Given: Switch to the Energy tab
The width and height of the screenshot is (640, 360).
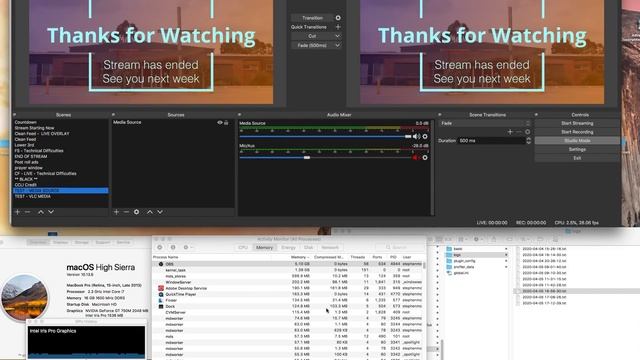Looking at the screenshot, I should point(288,247).
